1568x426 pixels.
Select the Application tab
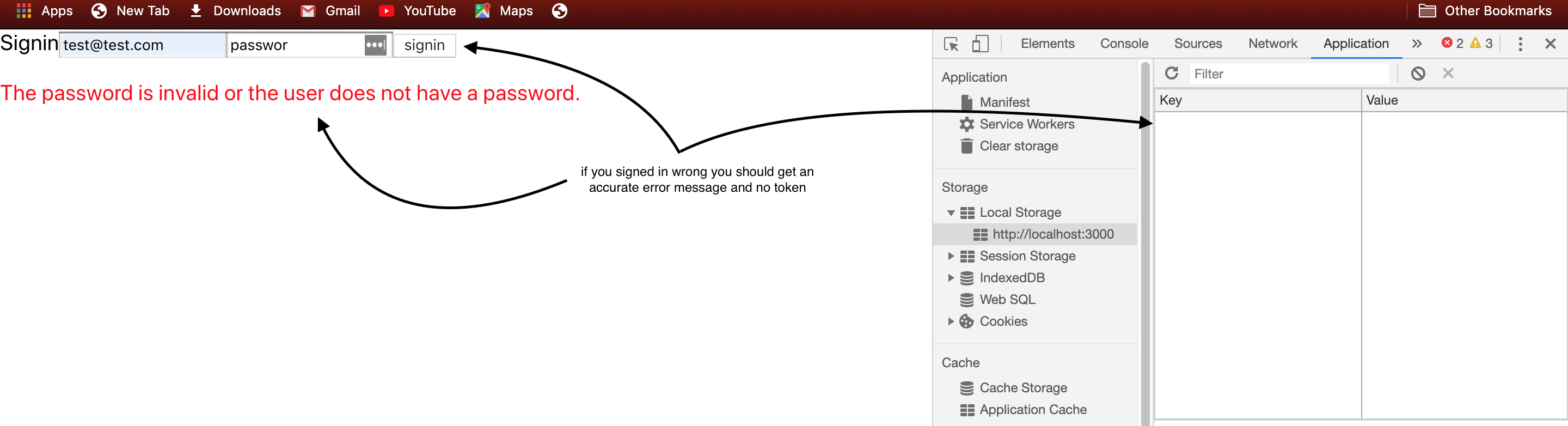1356,43
